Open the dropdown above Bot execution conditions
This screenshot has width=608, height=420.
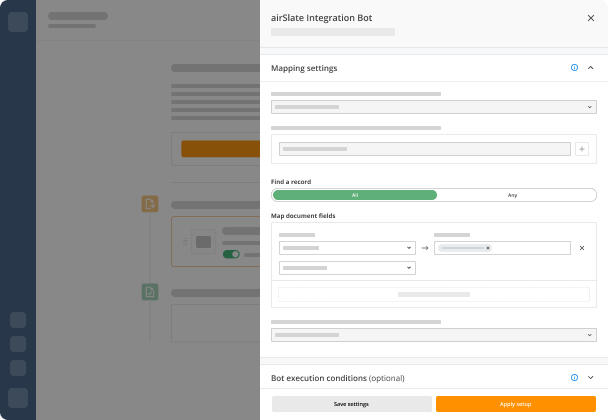(x=434, y=335)
